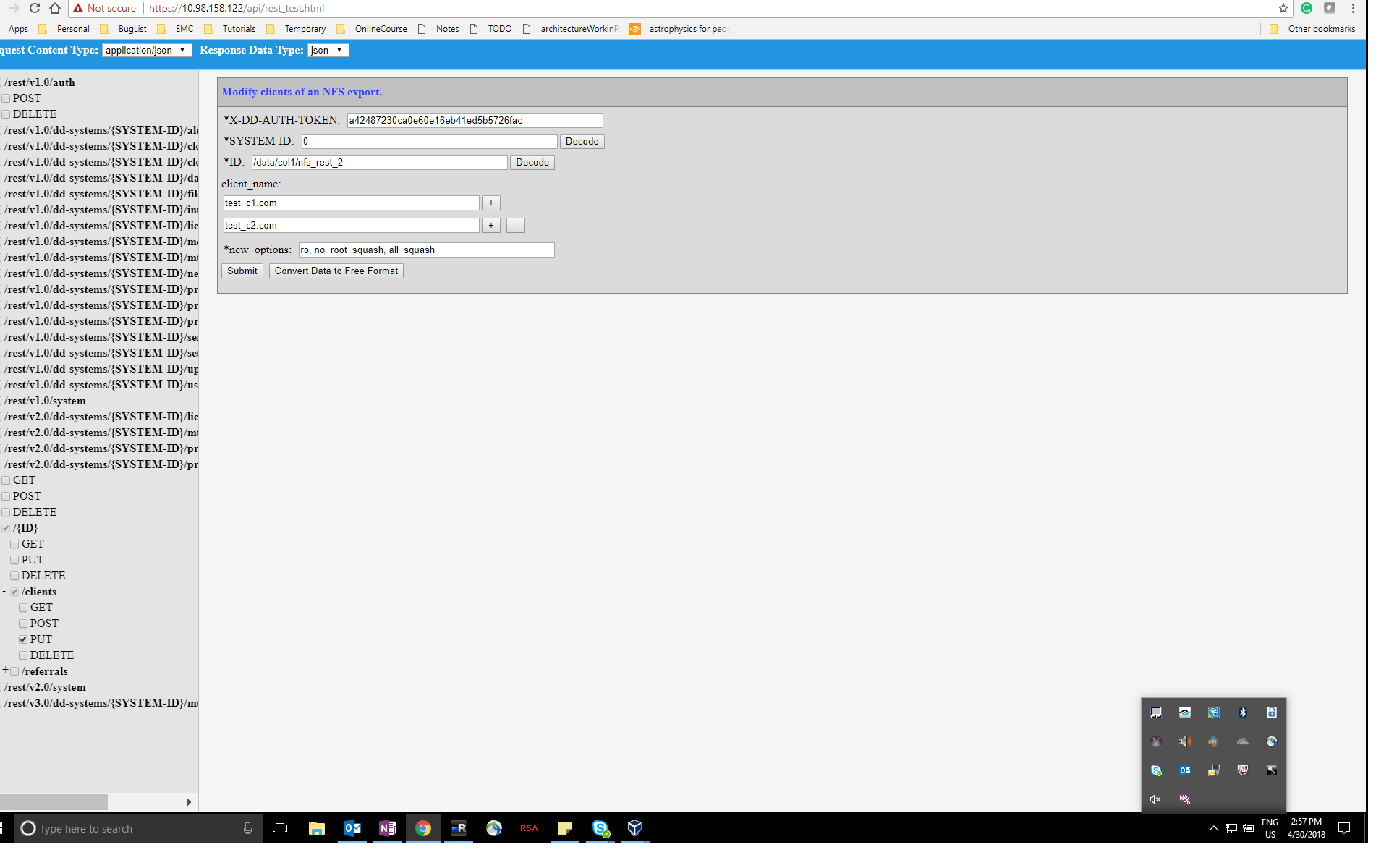Viewport: 1389px width, 868px height.
Task: Open Sticky Notes from the taskbar
Action: pos(564,828)
